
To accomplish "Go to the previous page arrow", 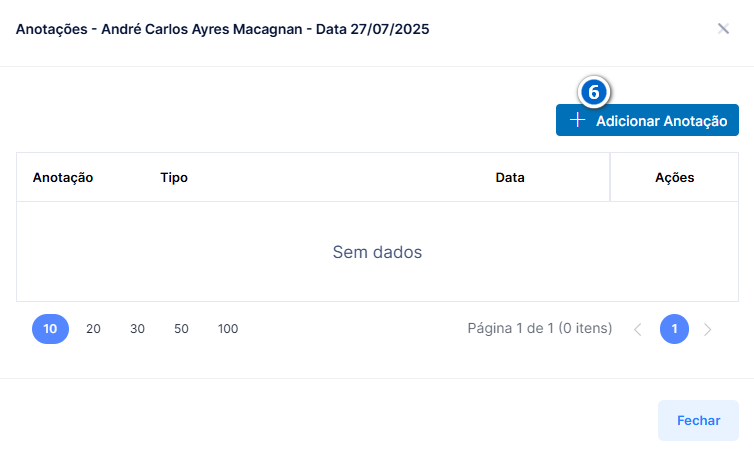I will pos(638,329).
